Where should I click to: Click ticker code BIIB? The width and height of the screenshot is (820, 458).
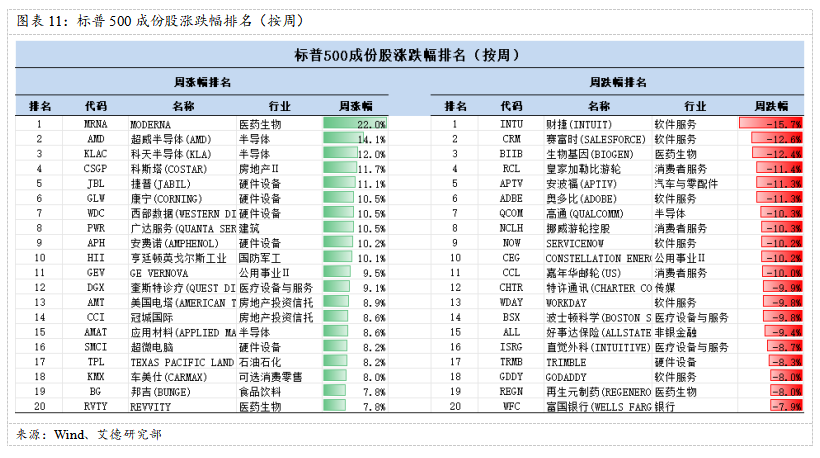(511, 154)
